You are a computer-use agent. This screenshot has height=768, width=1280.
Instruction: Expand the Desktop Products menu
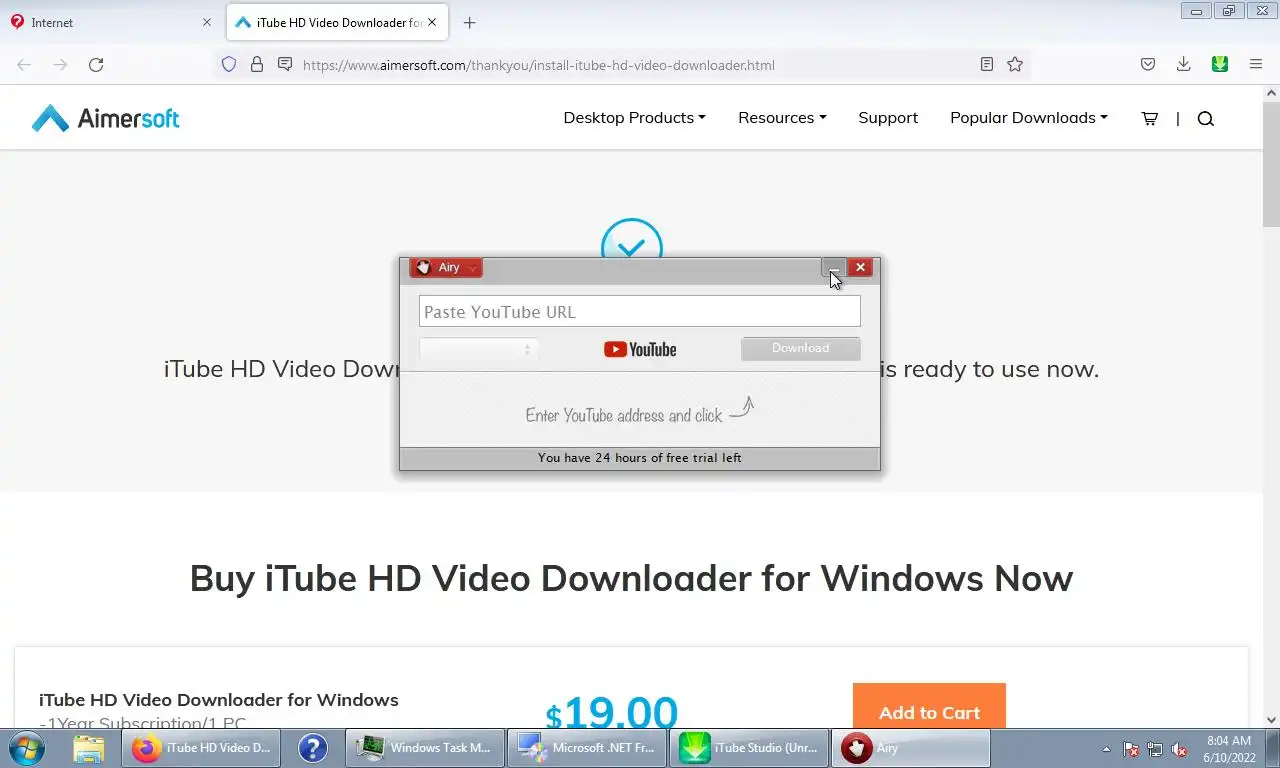(634, 118)
